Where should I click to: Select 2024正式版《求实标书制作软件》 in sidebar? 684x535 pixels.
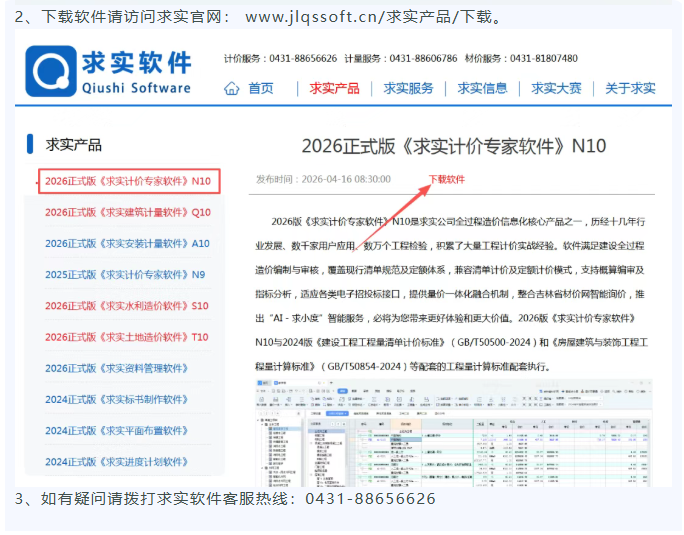(116, 400)
